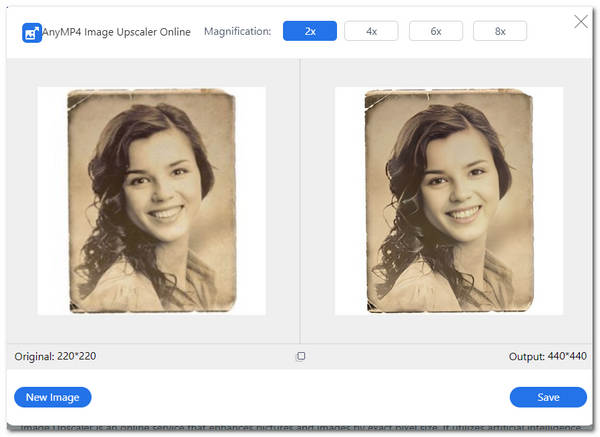
Task: Save the upscaled output image
Action: [x=548, y=397]
